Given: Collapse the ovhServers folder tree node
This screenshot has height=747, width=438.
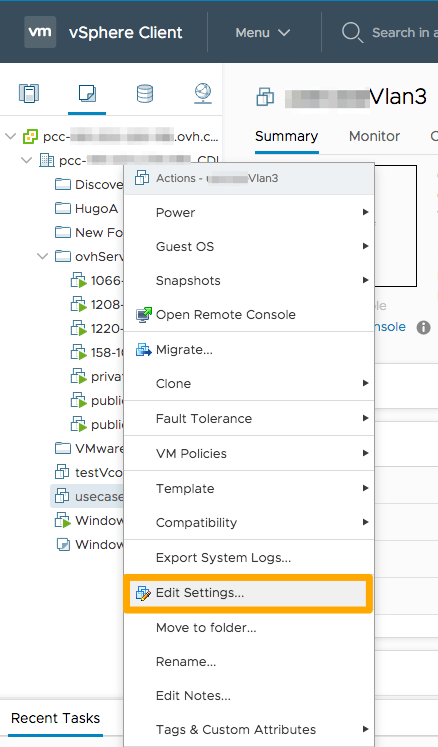Looking at the screenshot, I should click(42, 256).
